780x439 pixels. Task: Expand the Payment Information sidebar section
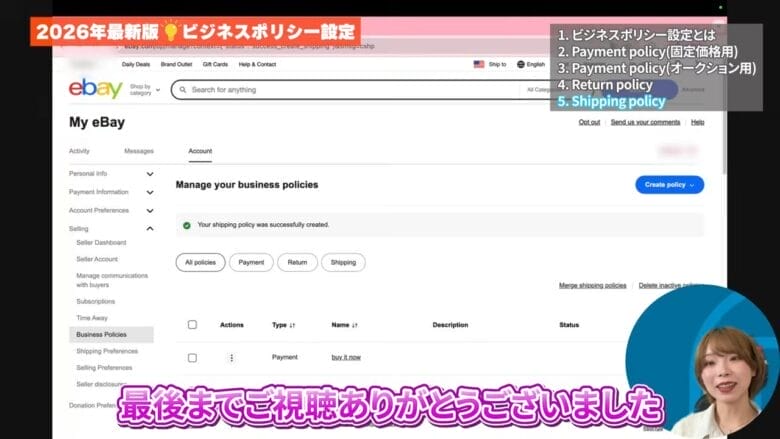pyautogui.click(x=149, y=192)
